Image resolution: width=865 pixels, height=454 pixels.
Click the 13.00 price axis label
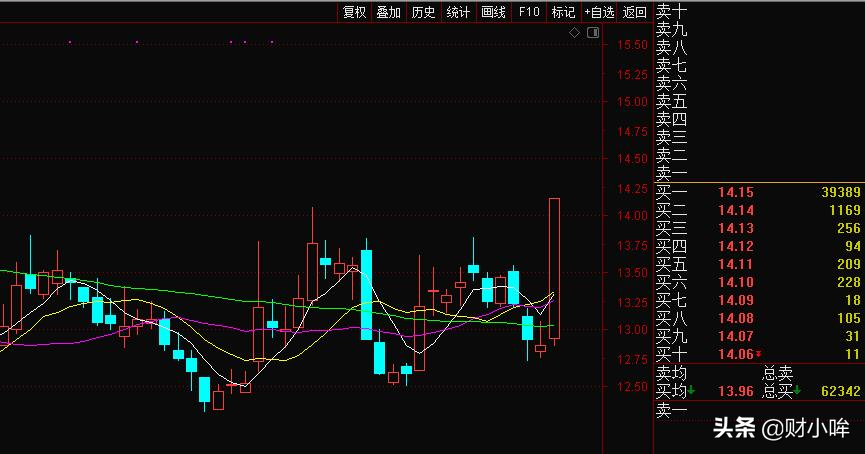pos(632,330)
